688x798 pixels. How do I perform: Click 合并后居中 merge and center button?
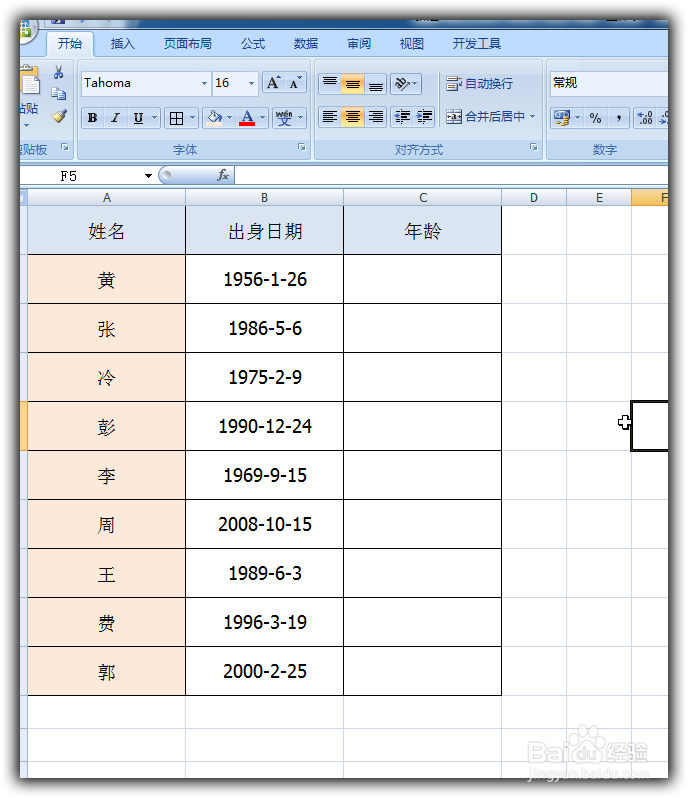[485, 117]
